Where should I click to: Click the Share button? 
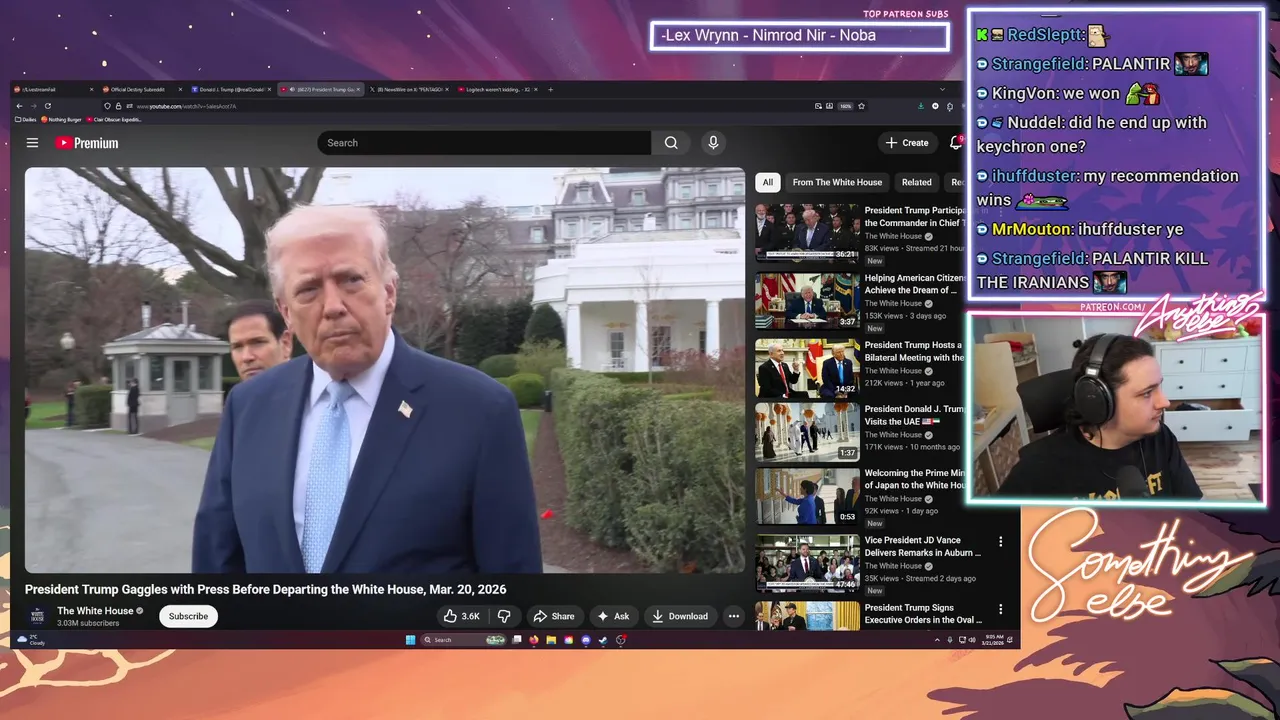(x=553, y=616)
